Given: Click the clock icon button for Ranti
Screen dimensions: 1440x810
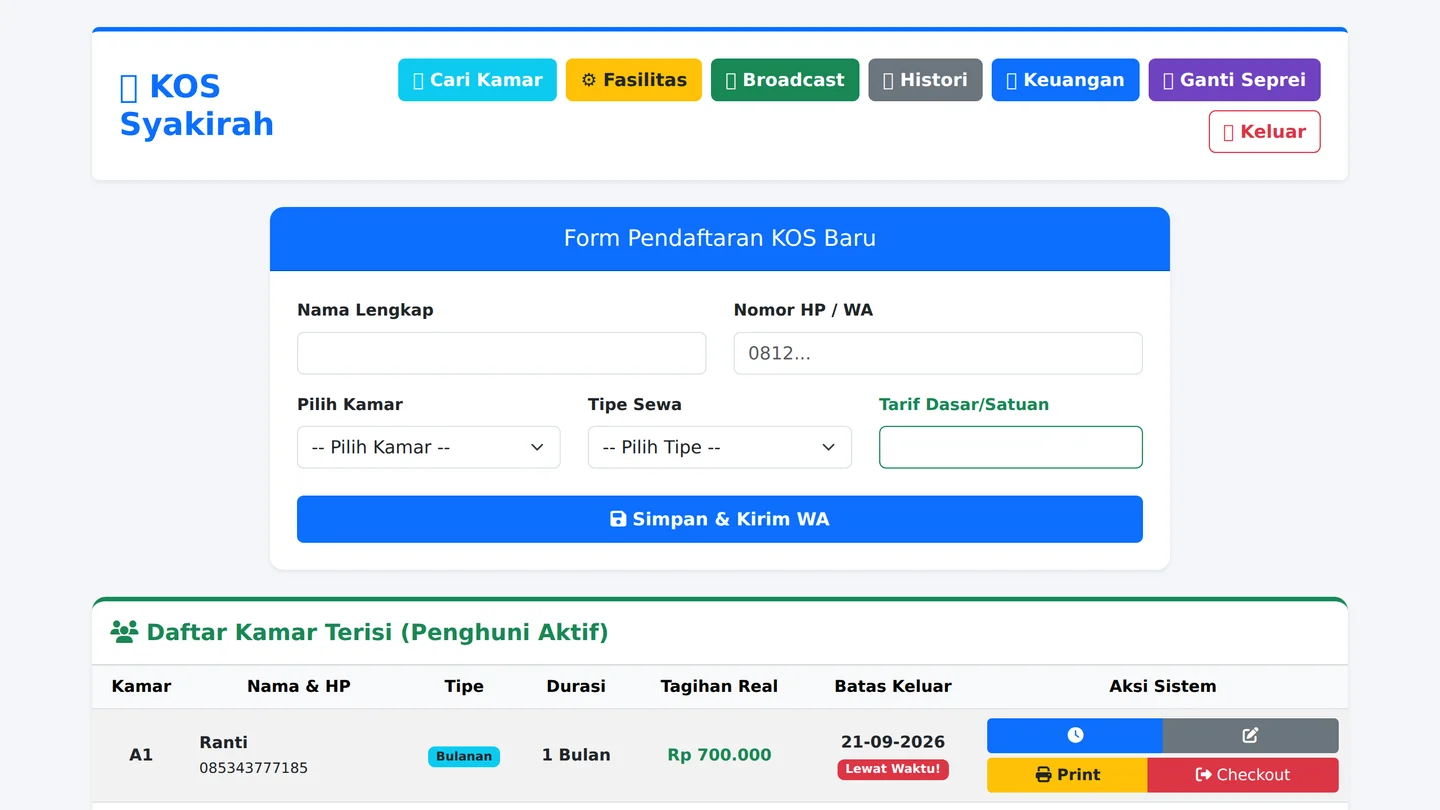Looking at the screenshot, I should click(x=1075, y=735).
